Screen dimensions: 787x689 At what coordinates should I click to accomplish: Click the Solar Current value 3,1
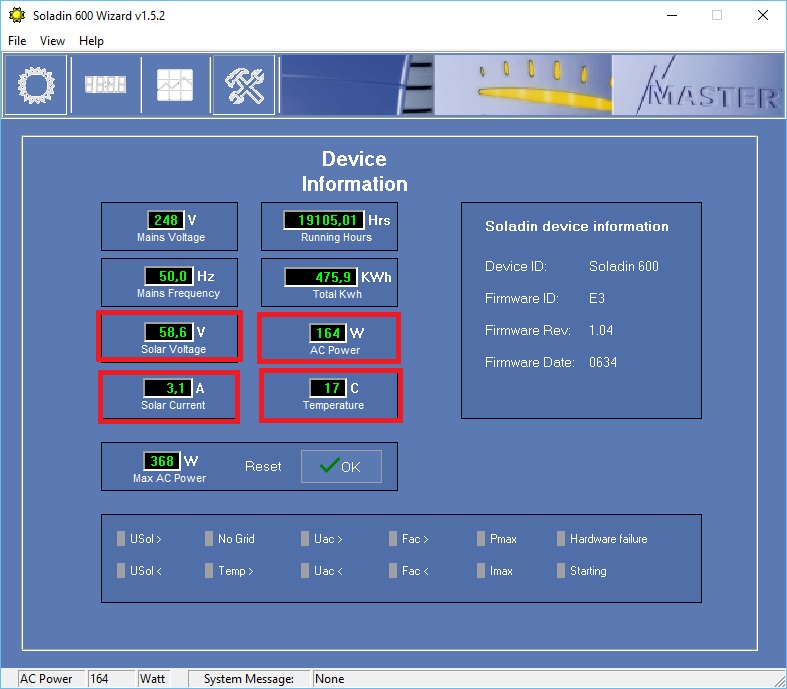tap(168, 388)
